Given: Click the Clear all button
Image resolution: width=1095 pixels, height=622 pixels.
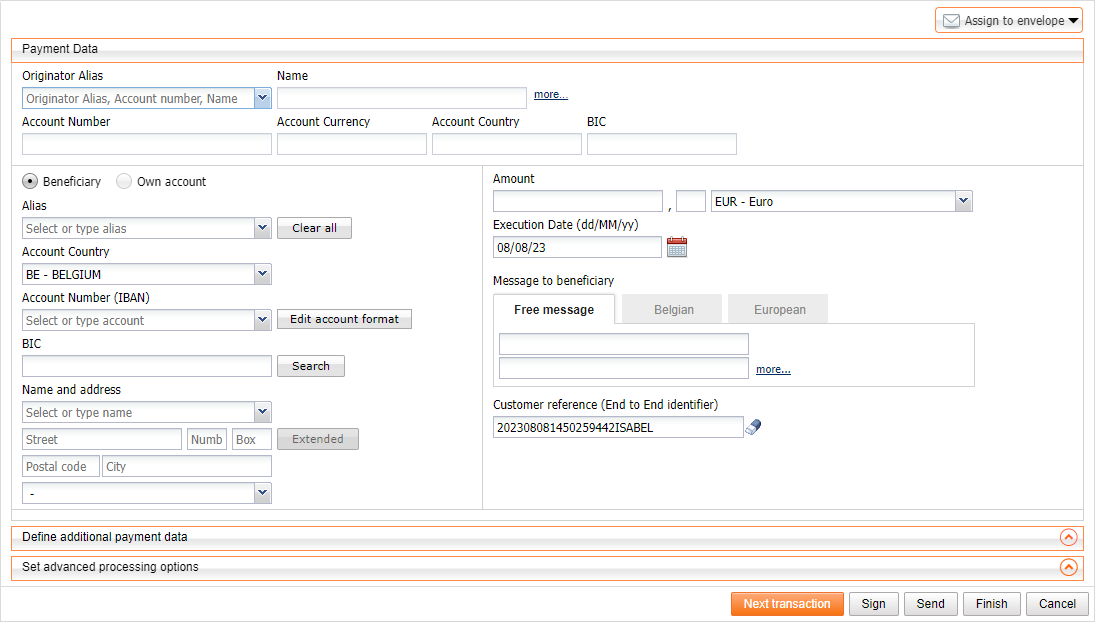Looking at the screenshot, I should coord(314,228).
